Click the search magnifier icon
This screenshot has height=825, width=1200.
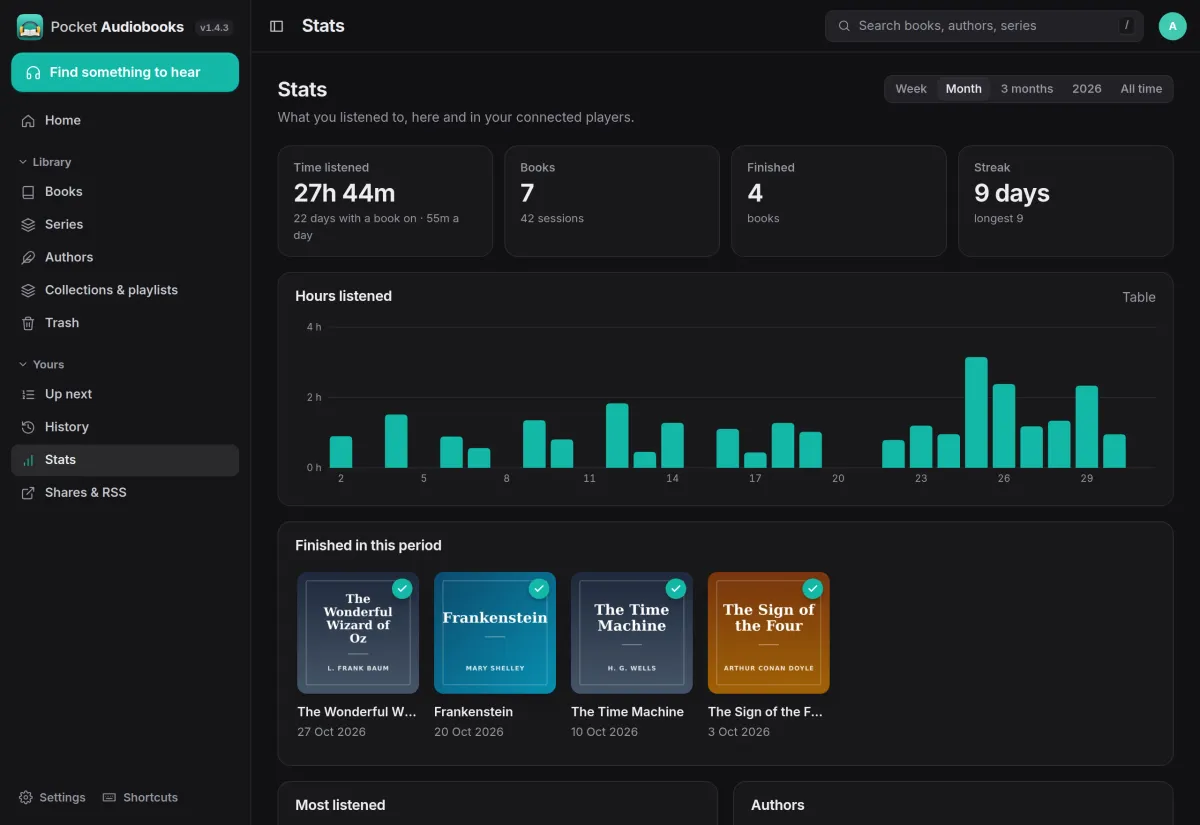[x=844, y=26]
